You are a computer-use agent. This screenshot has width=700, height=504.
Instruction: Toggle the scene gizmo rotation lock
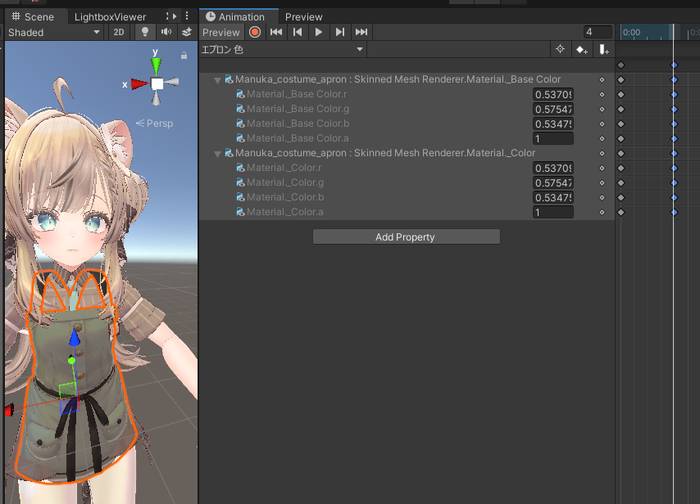pyautogui.click(x=183, y=56)
